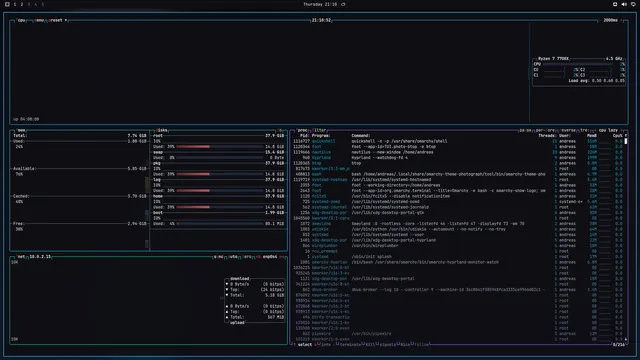Screen dimensions: 640x360
Task: Toggle the proc box label
Action: 302,130
